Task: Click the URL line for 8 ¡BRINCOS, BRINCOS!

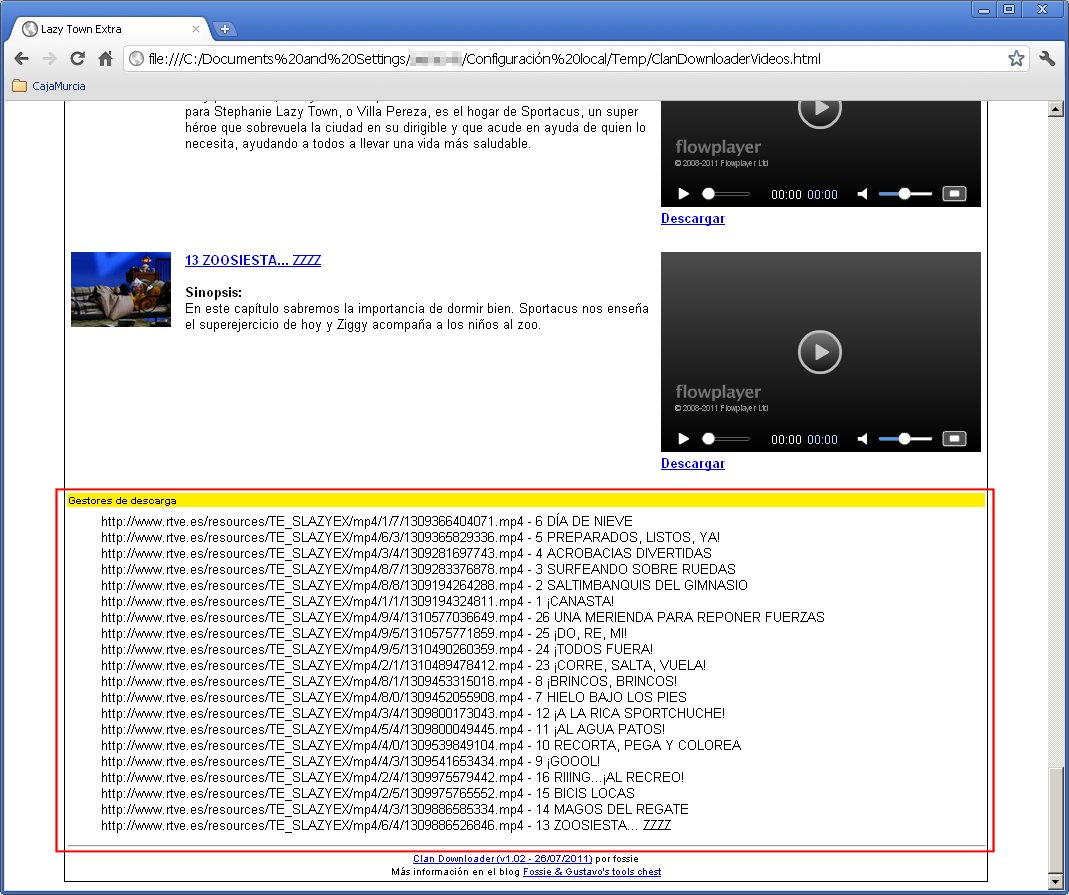Action: click(x=389, y=682)
